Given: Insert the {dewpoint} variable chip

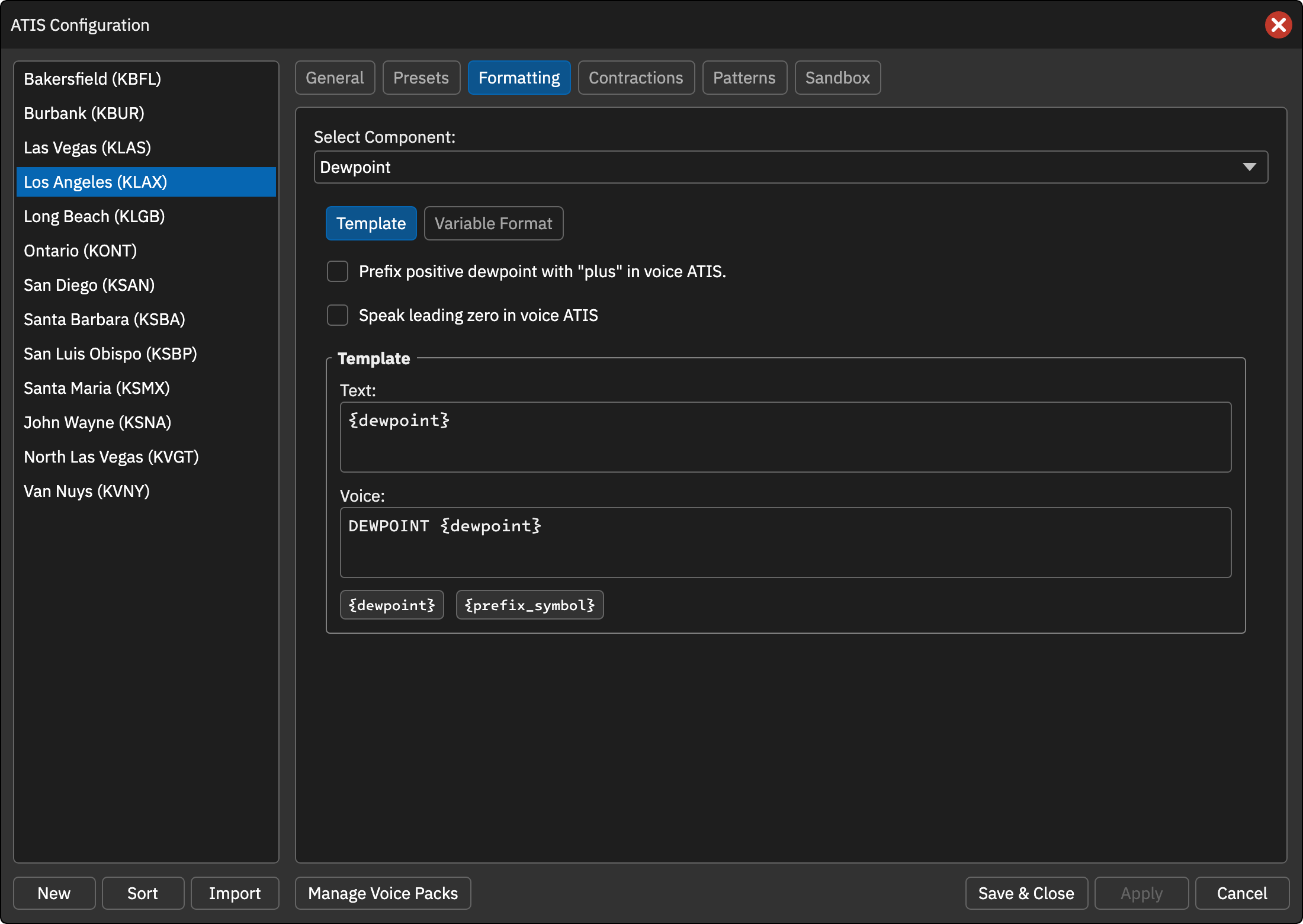Looking at the screenshot, I should click(391, 605).
